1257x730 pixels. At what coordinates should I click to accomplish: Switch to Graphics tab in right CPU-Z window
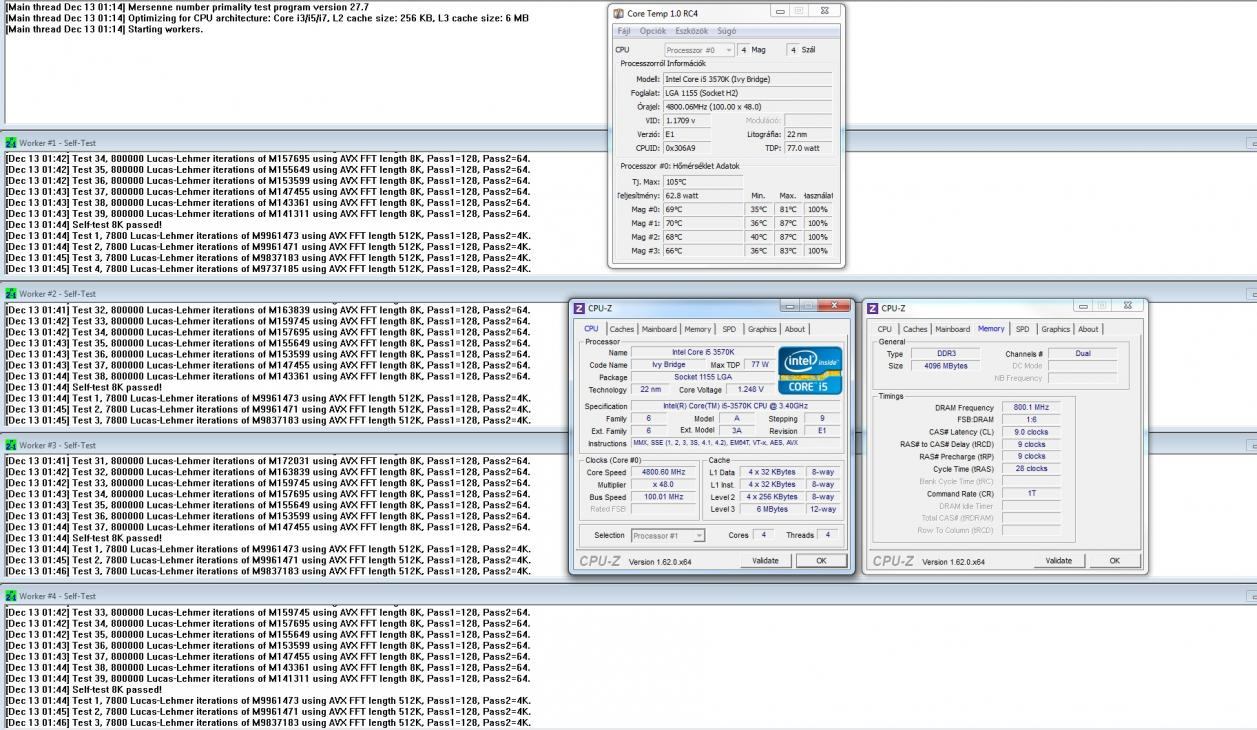(1055, 329)
